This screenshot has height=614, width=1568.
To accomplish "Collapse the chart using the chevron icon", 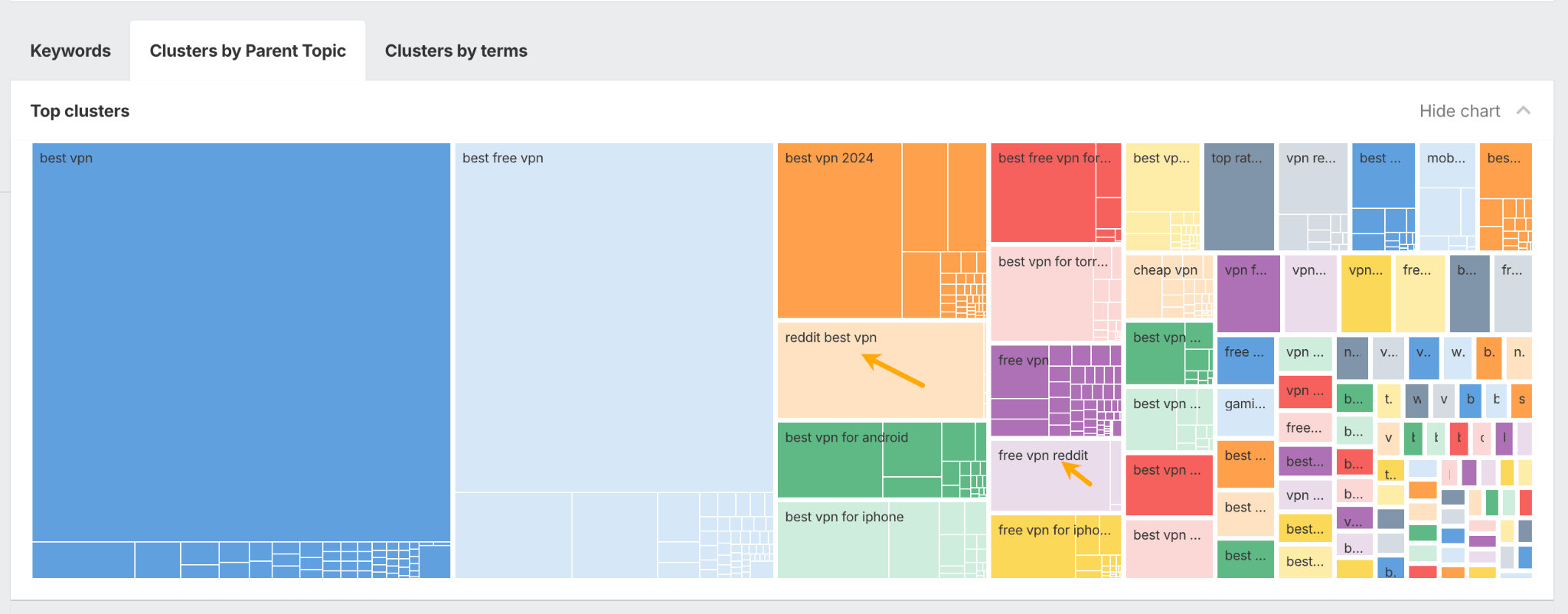I will tap(1524, 110).
